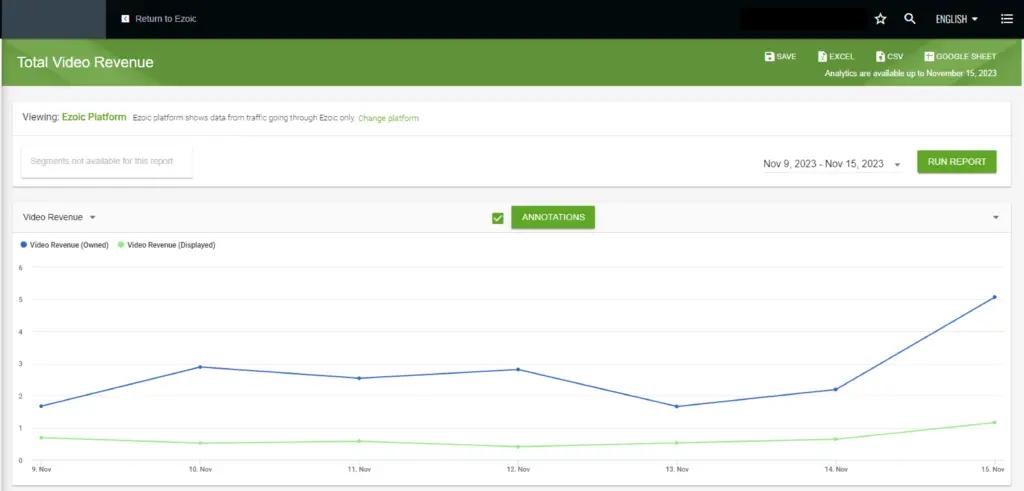Open the favorites star icon

tap(880, 19)
